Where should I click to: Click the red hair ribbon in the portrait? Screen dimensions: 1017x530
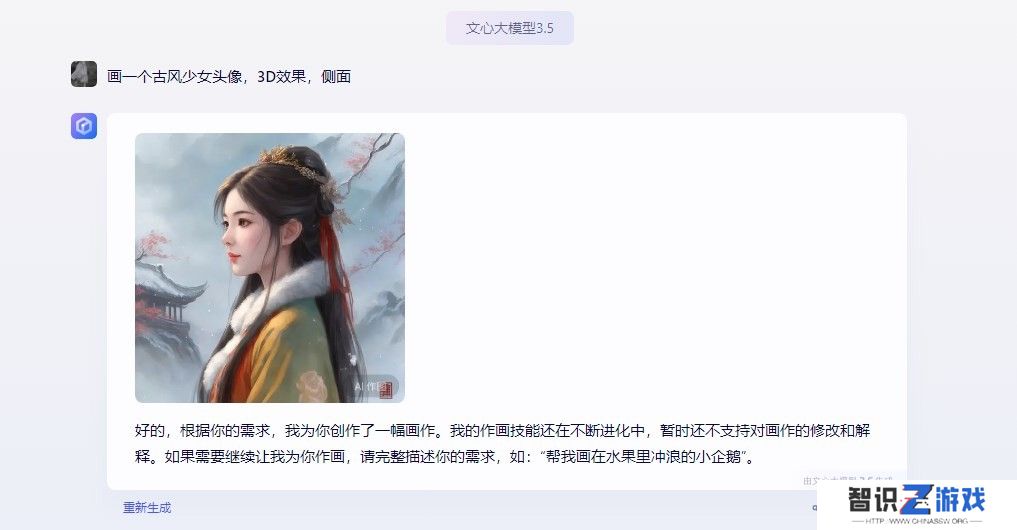pos(334,259)
